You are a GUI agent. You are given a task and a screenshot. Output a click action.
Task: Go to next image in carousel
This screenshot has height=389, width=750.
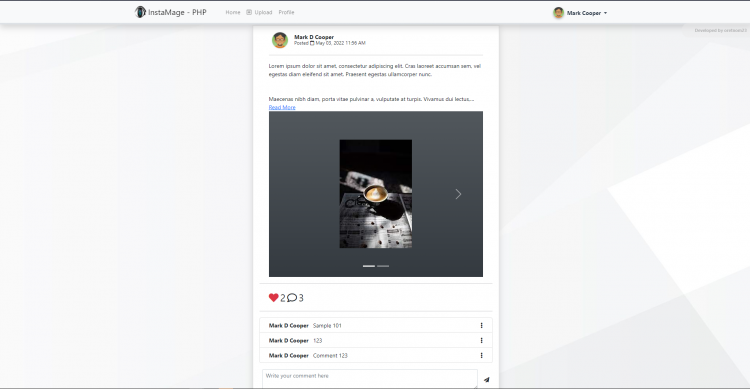(x=458, y=194)
